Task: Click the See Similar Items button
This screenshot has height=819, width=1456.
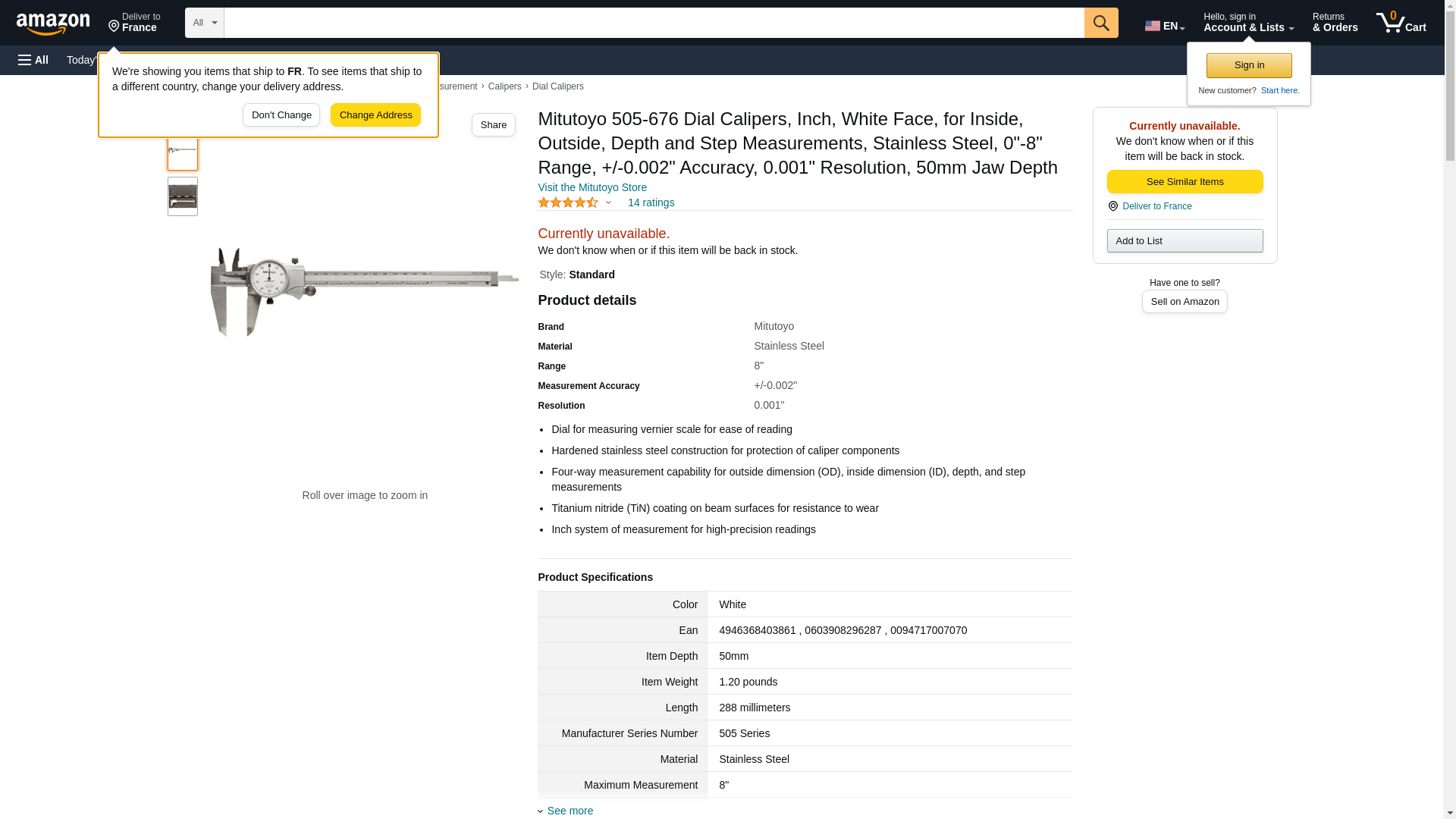Action: tap(1184, 181)
